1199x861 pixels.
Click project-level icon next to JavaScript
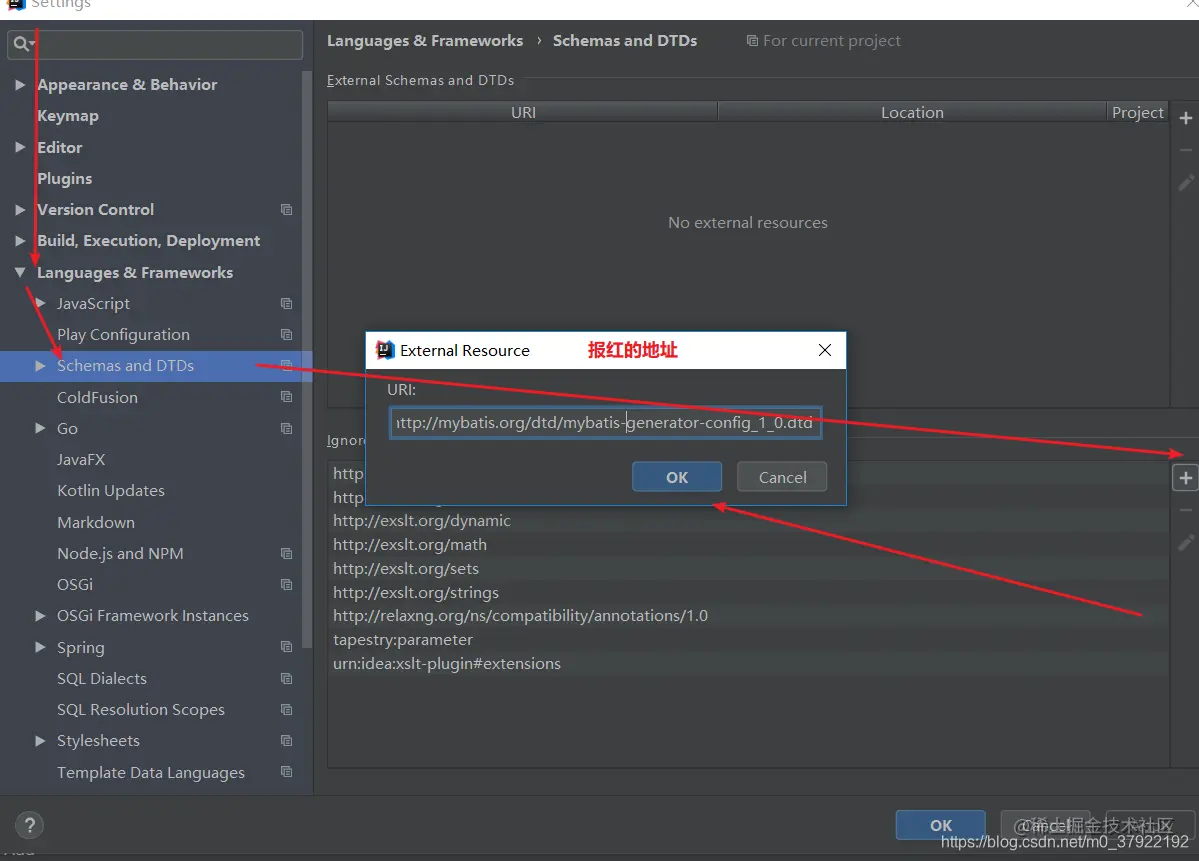pos(286,304)
